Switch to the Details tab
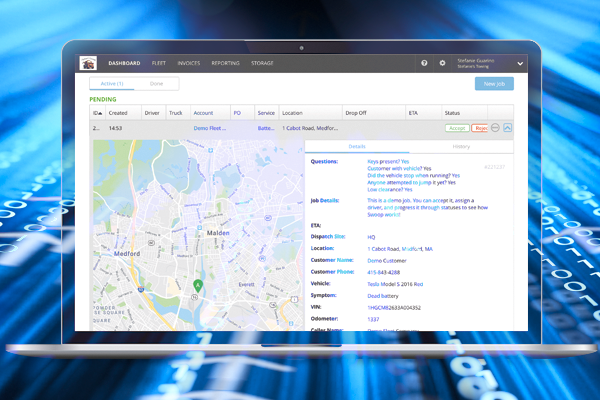This screenshot has width=600, height=400. click(357, 147)
